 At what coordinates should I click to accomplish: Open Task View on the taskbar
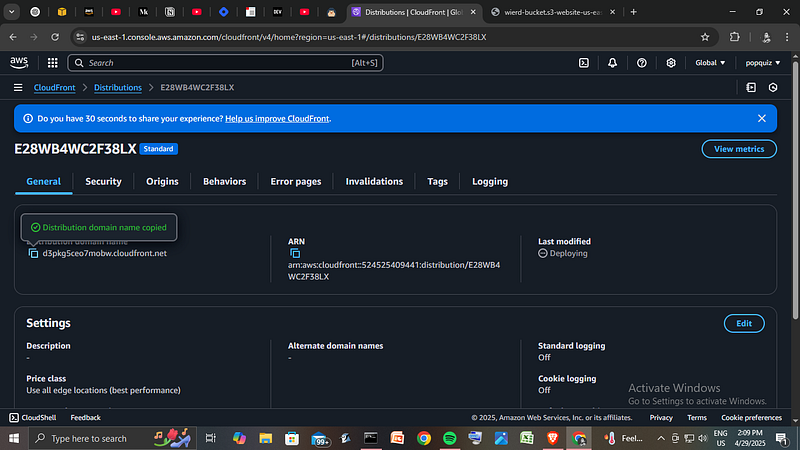pos(210,438)
